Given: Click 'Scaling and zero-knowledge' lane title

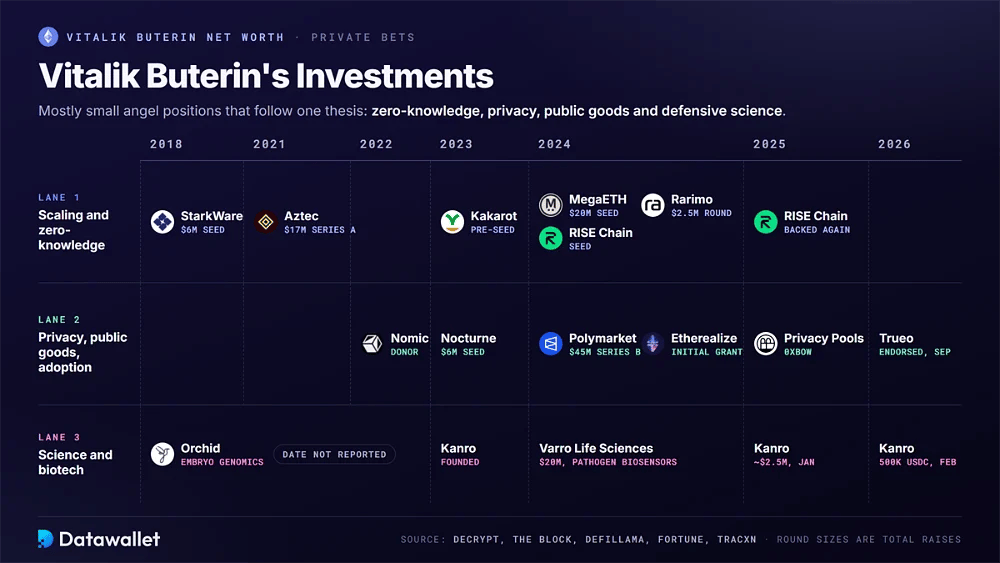Looking at the screenshot, I should tap(73, 230).
